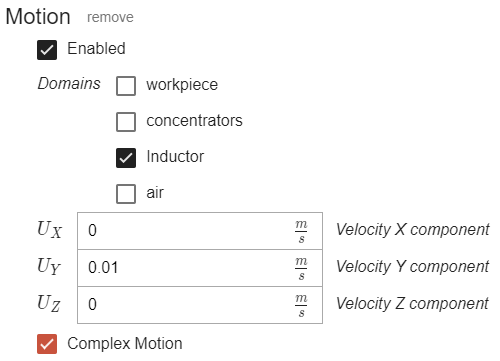Focus the UX velocity input field
Viewport: 500px width, 361px height.
pyautogui.click(x=200, y=231)
